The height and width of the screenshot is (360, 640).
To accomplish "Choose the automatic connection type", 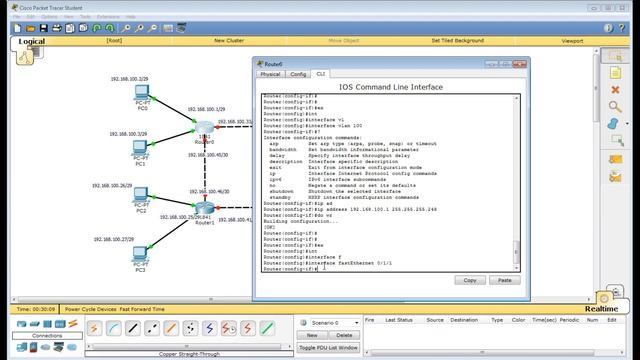I will (x=94, y=328).
